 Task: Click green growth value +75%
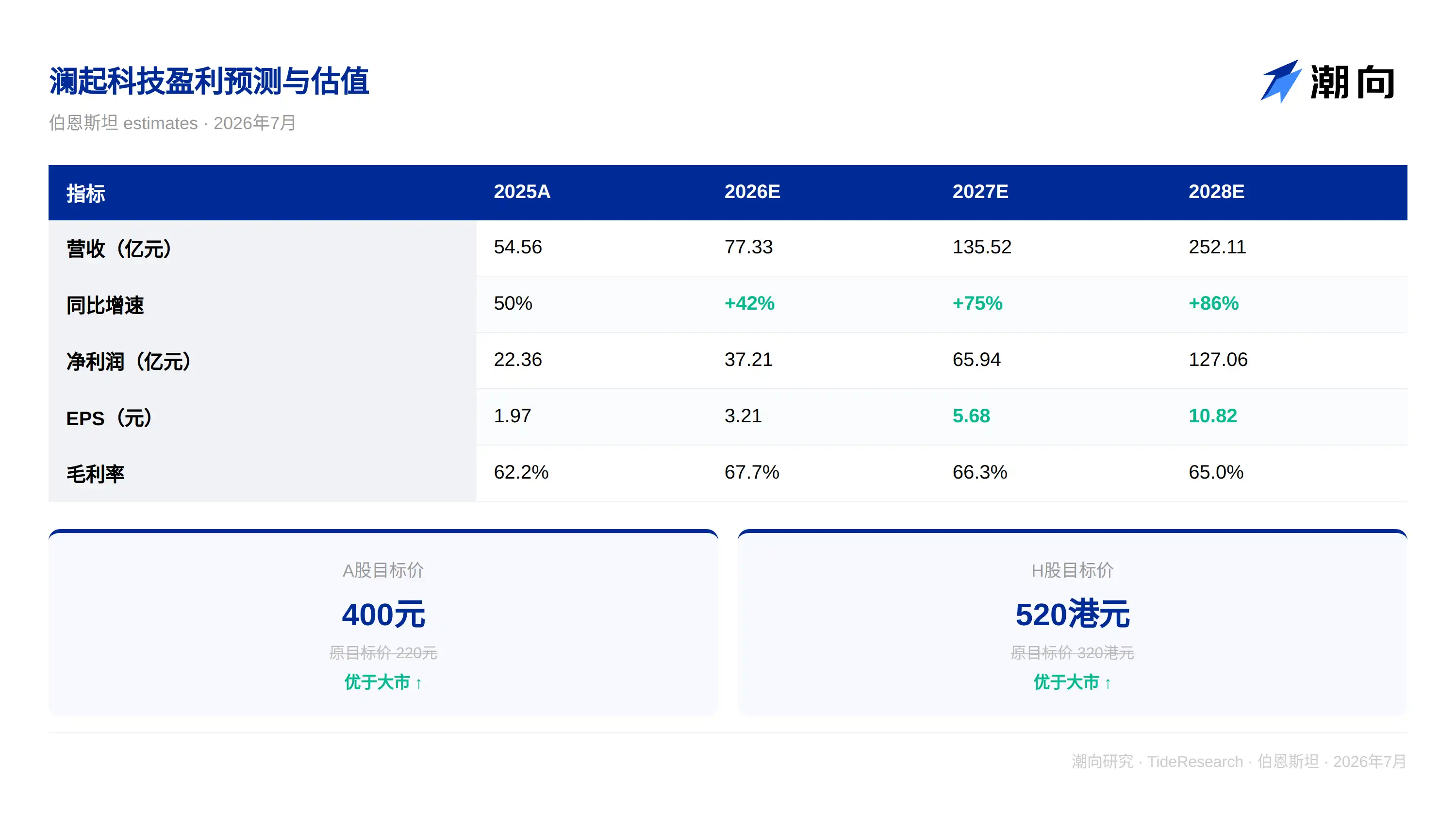point(977,303)
